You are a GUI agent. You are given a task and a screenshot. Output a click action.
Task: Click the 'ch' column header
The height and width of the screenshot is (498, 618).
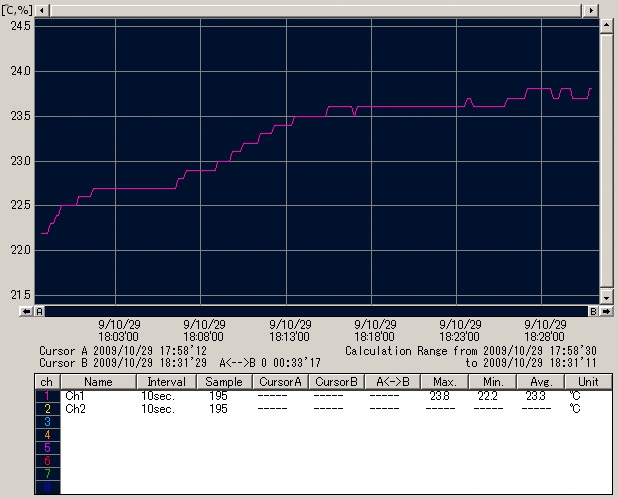47,382
